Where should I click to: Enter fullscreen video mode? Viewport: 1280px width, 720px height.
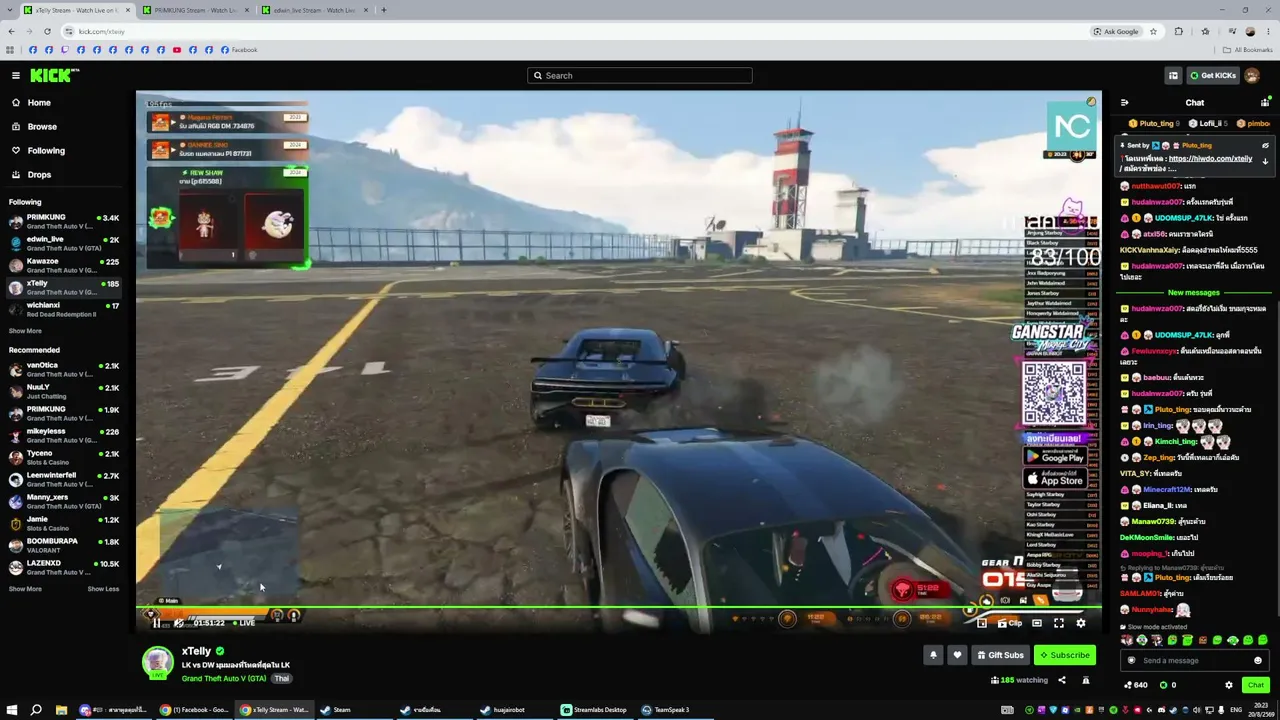[x=1059, y=623]
